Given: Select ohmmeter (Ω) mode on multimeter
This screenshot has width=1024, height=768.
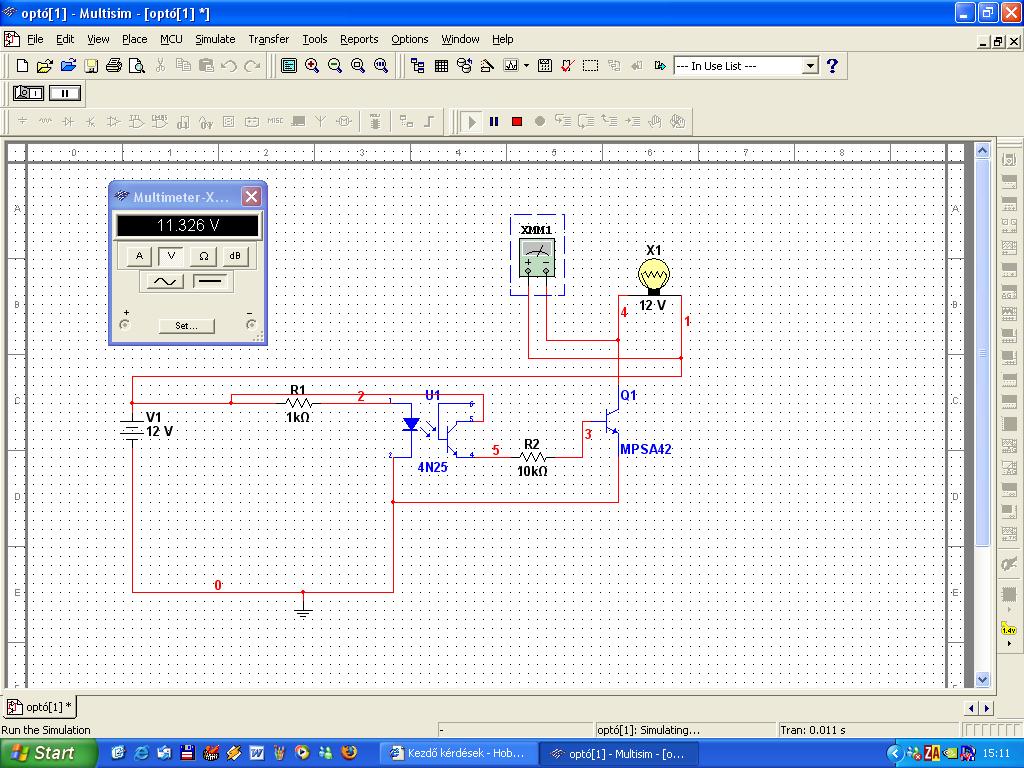Looking at the screenshot, I should (x=204, y=256).
